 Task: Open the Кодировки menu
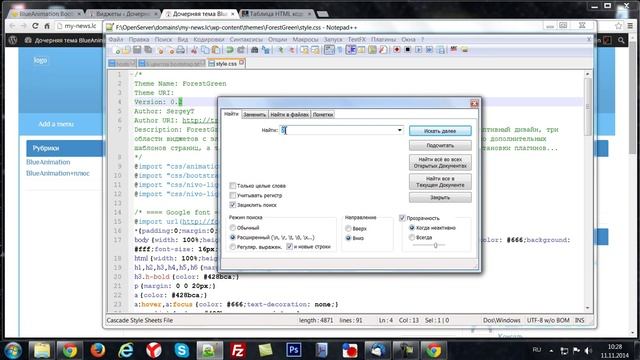[209, 39]
